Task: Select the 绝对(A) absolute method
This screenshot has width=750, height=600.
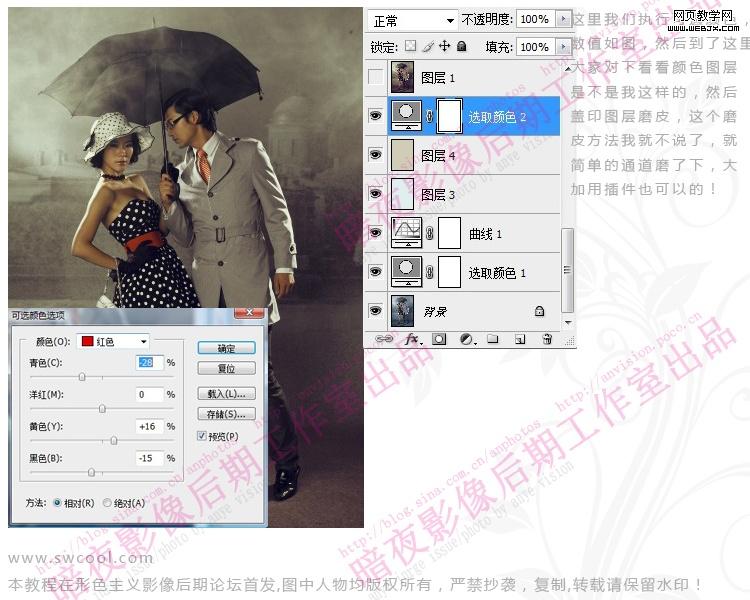Action: 107,503
